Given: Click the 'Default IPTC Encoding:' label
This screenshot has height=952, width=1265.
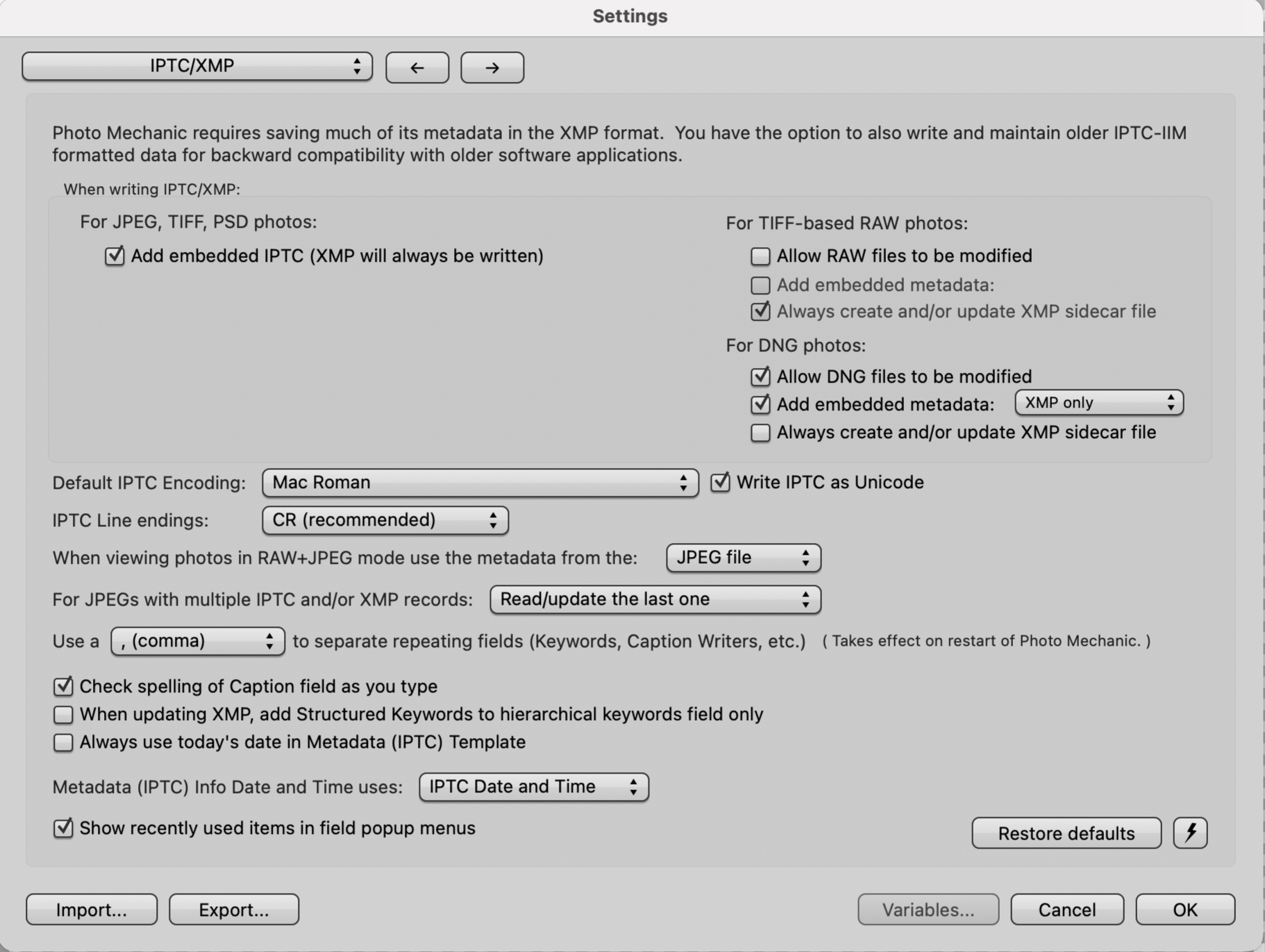Looking at the screenshot, I should point(149,483).
